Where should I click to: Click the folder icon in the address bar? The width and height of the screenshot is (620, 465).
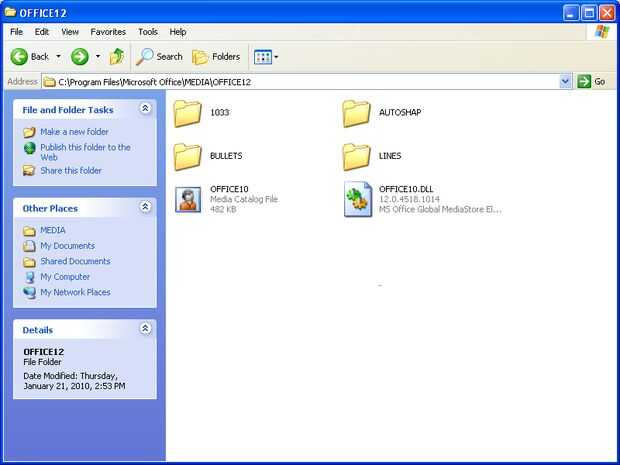tap(49, 82)
